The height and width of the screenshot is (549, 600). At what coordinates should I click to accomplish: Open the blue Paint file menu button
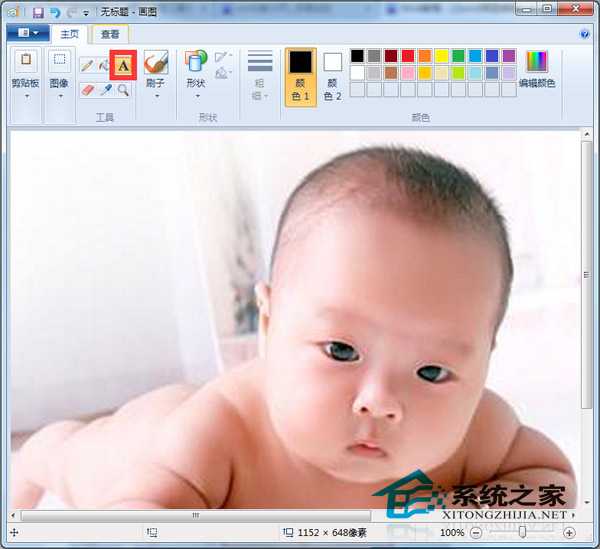[x=28, y=33]
